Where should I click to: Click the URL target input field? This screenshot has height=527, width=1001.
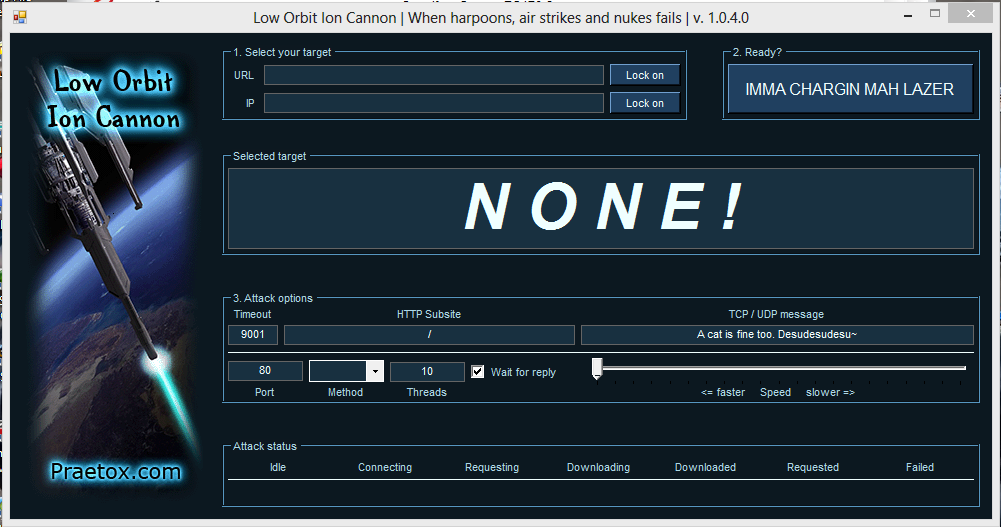[x=434, y=75]
